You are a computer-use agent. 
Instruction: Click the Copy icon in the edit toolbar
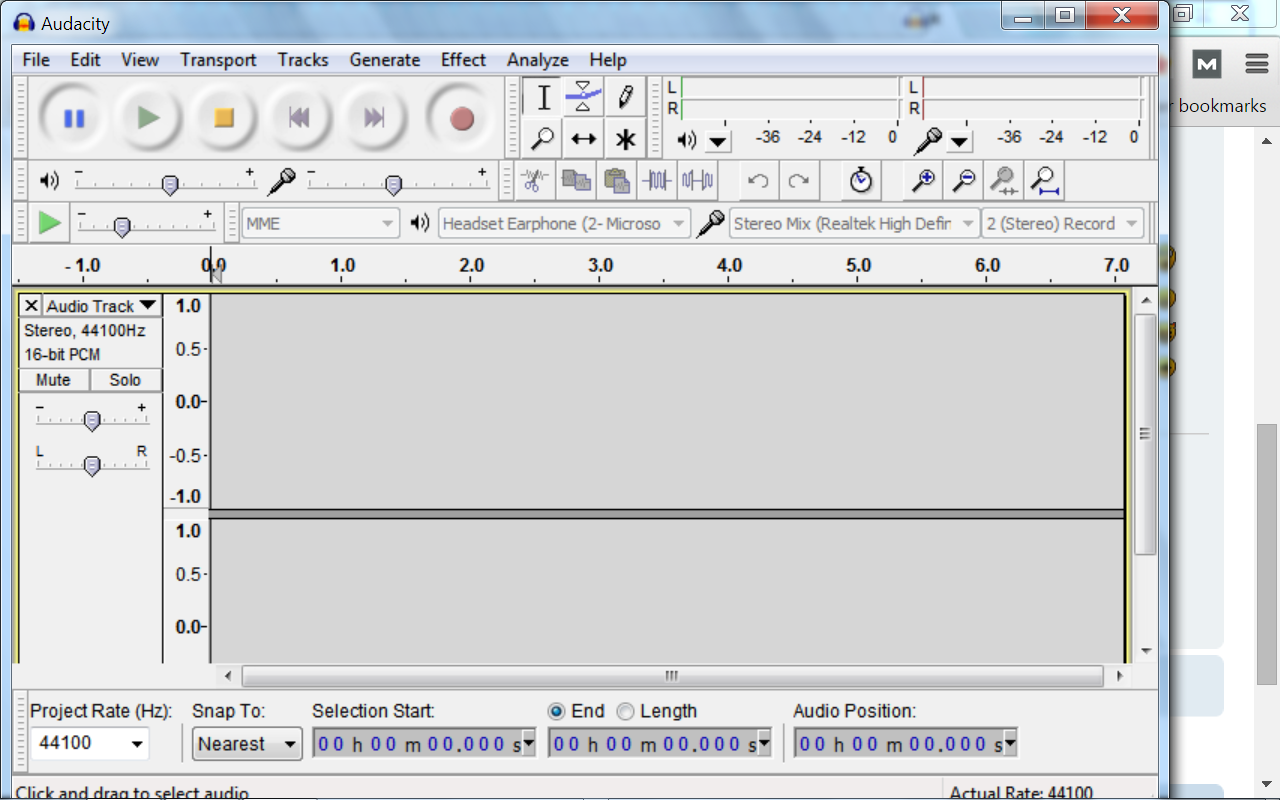[x=576, y=181]
